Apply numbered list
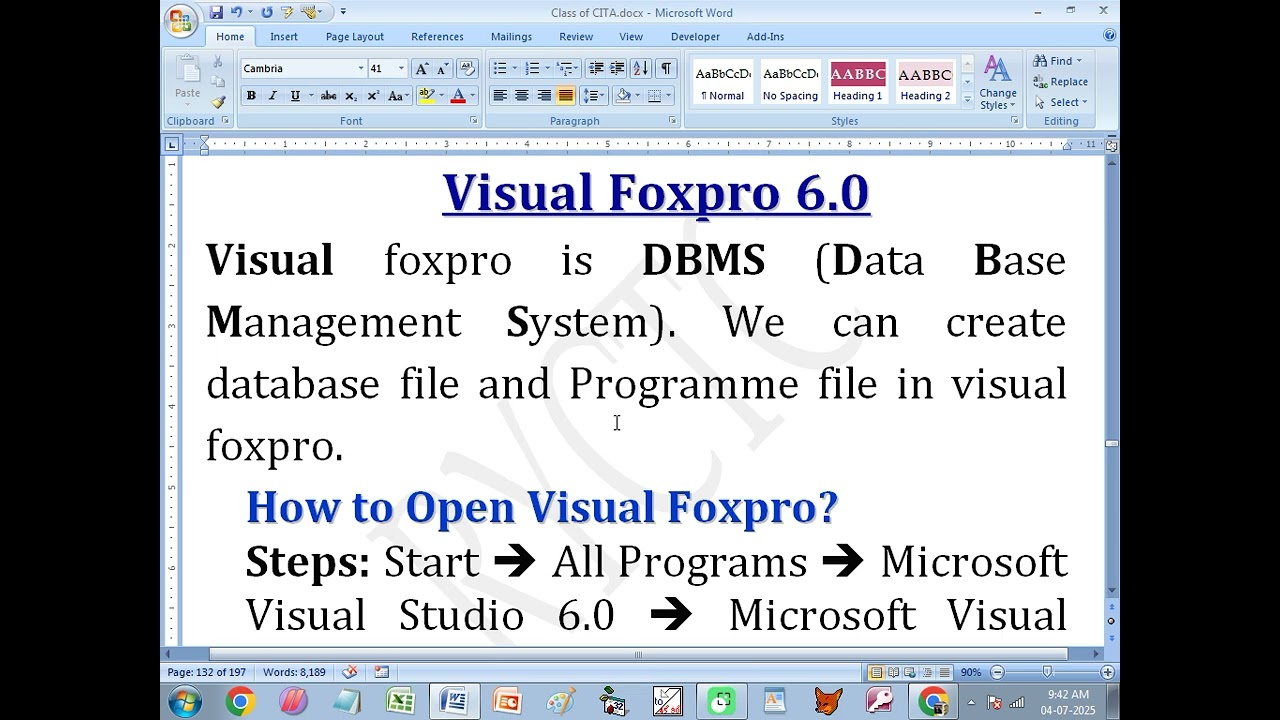This screenshot has height=720, width=1280. point(532,68)
